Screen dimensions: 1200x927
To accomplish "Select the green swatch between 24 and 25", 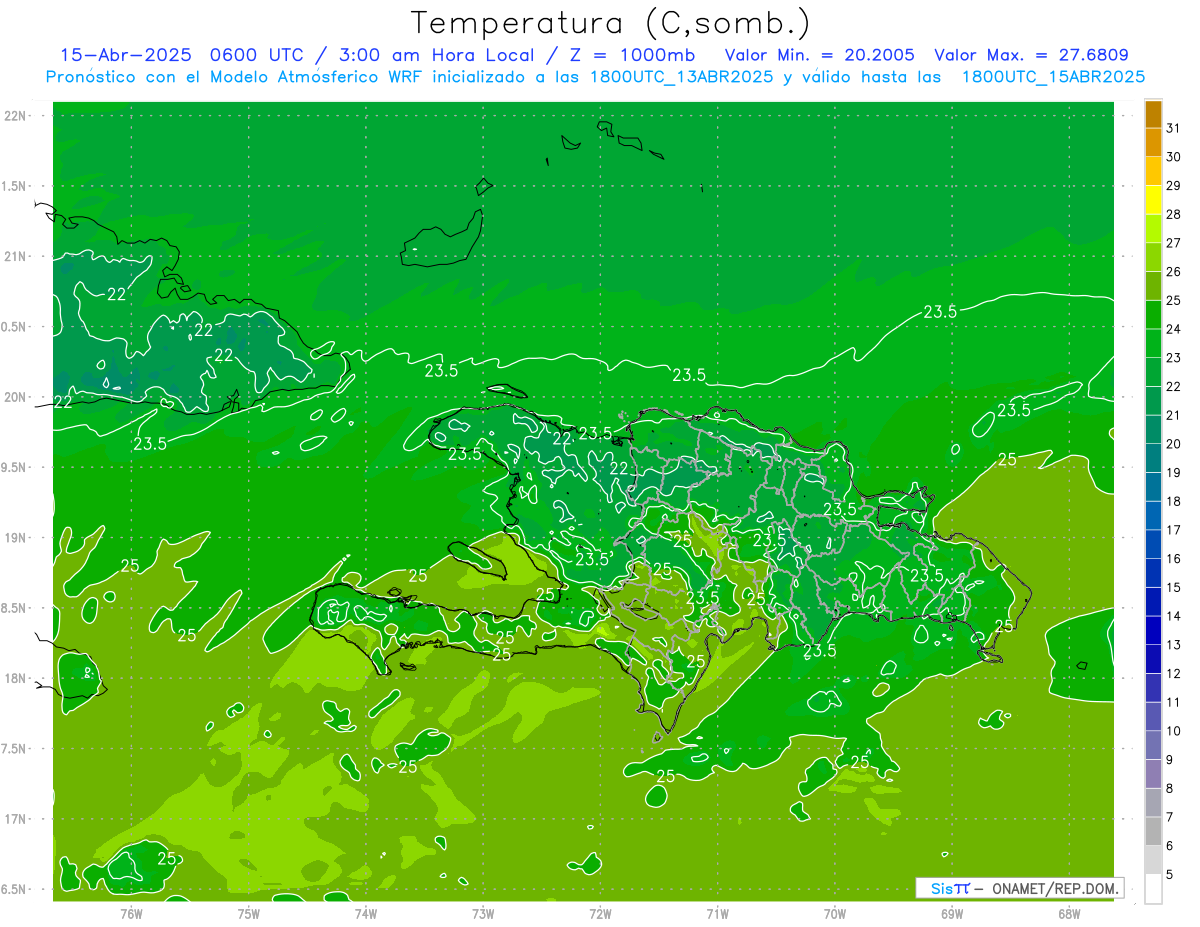I will (x=1153, y=315).
